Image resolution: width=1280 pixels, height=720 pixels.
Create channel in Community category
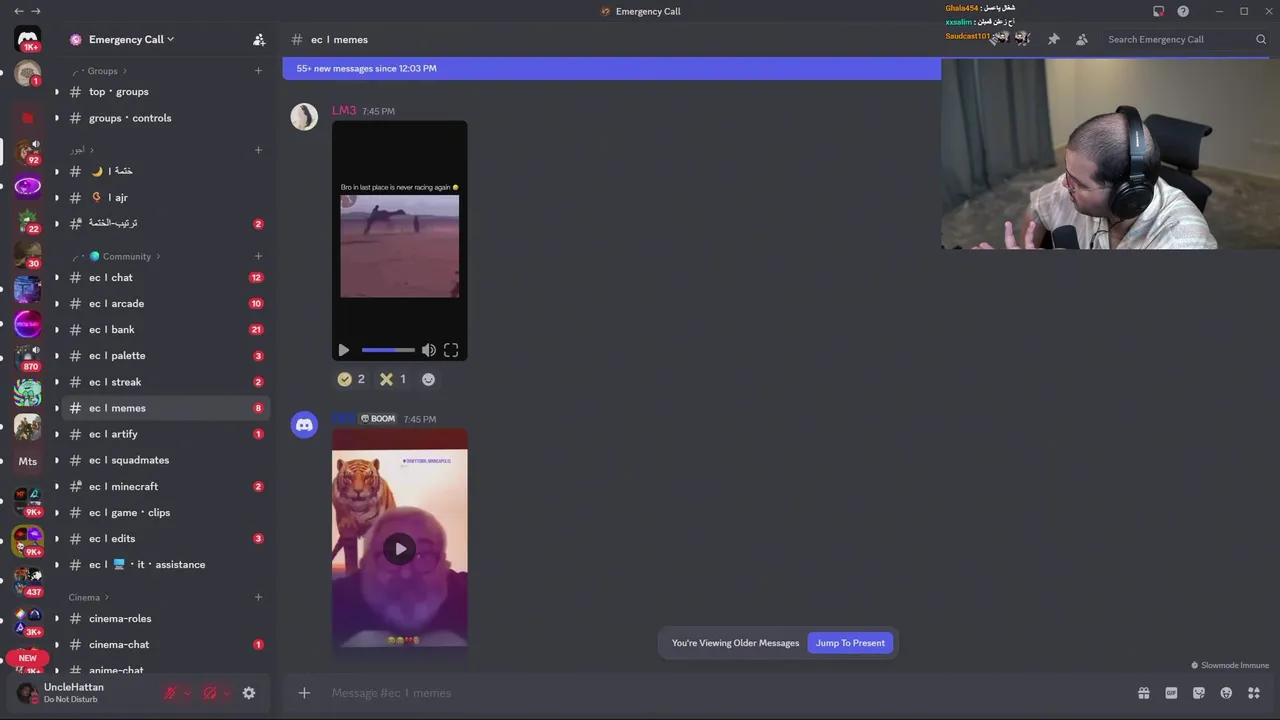(x=258, y=256)
